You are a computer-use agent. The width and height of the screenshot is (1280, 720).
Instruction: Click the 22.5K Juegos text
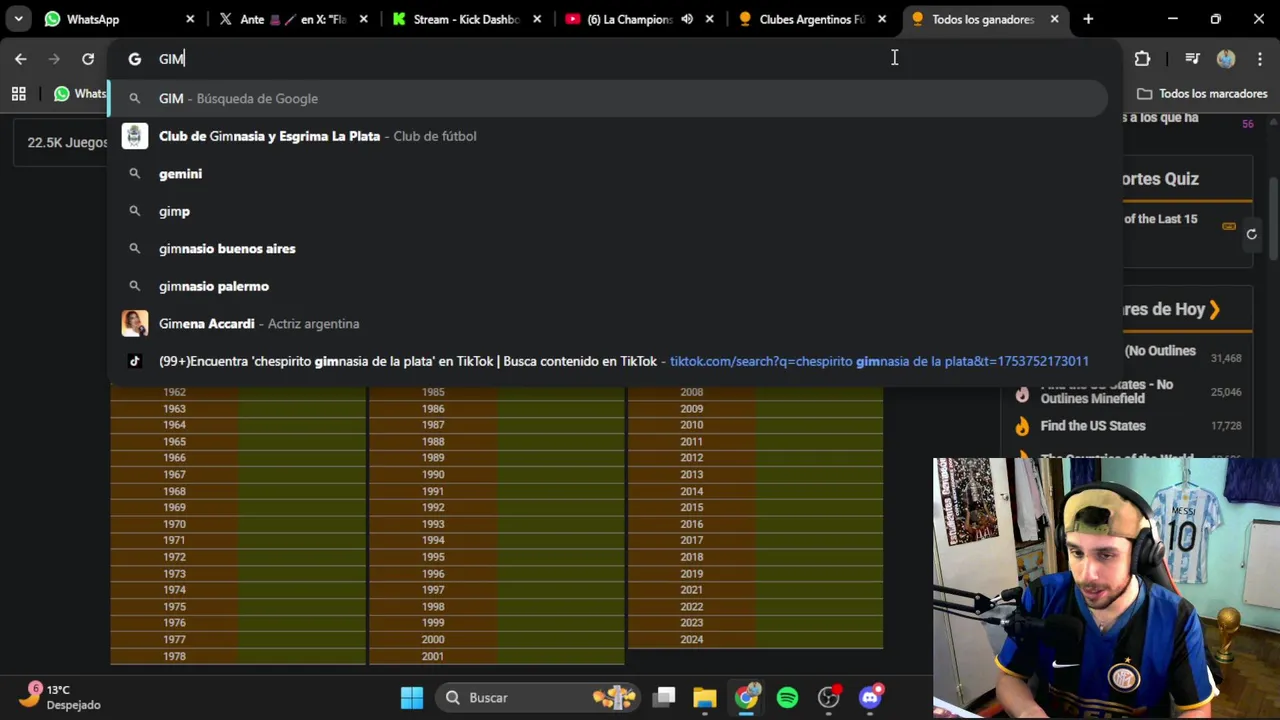click(67, 143)
